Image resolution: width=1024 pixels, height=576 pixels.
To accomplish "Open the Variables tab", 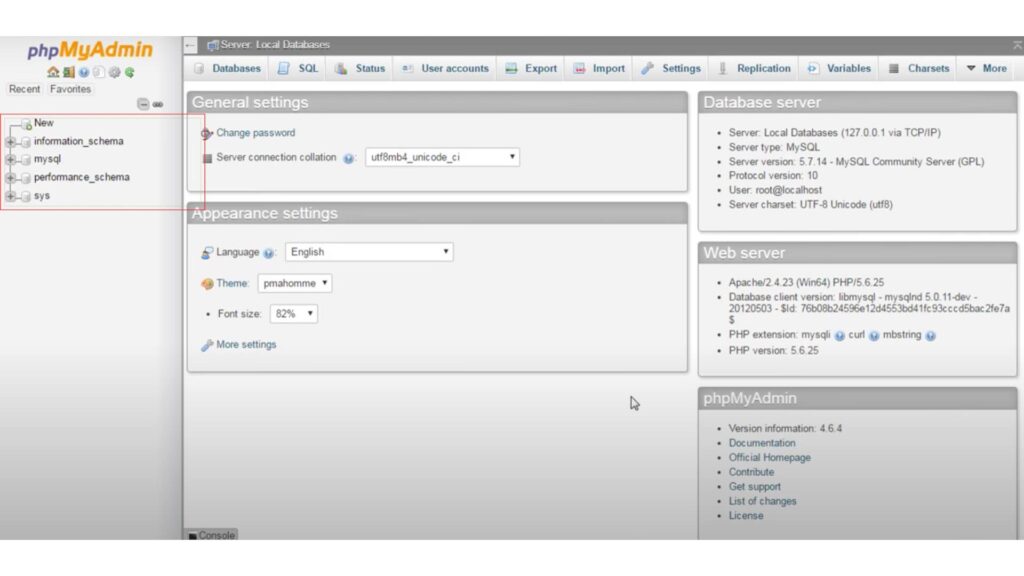I will coord(839,69).
